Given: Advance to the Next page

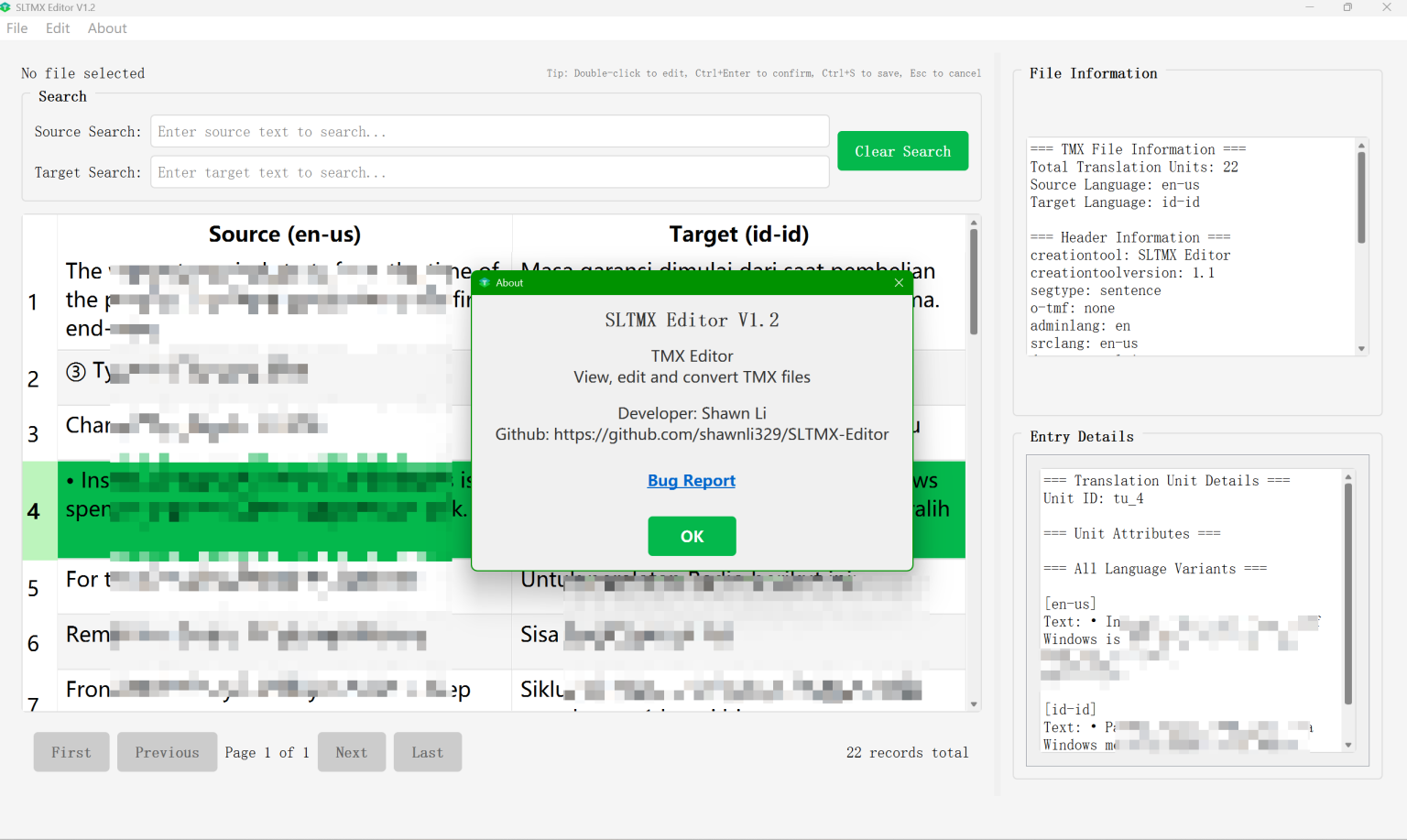Looking at the screenshot, I should click(x=352, y=751).
